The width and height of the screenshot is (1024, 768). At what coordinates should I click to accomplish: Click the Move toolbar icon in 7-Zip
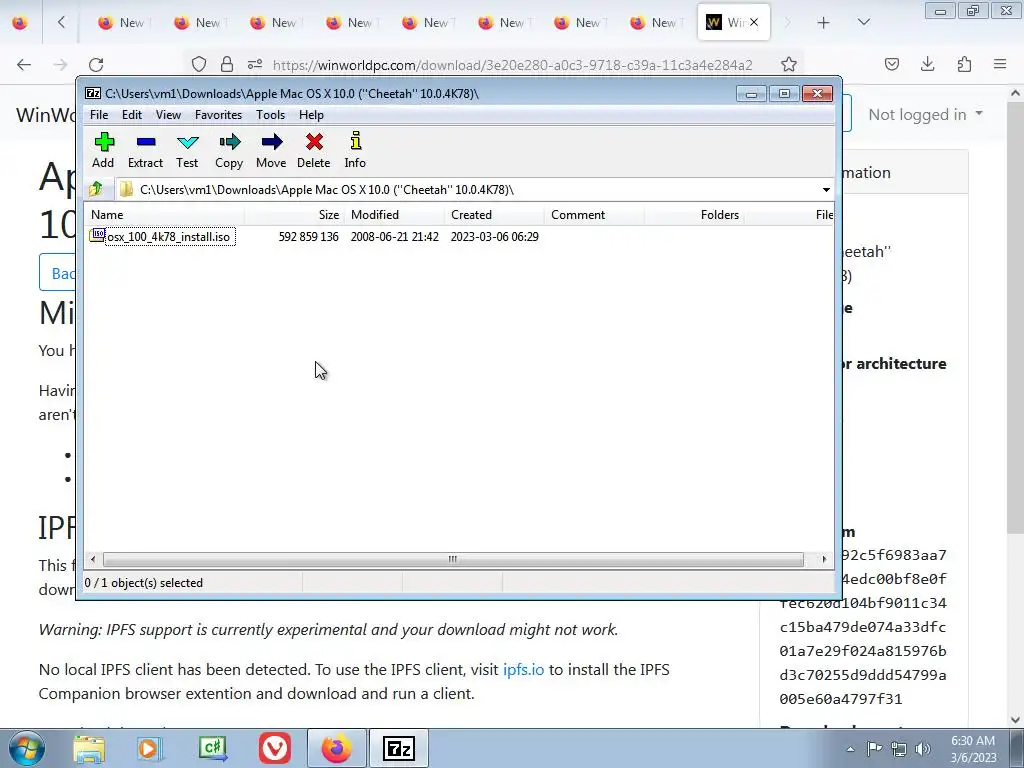point(271,150)
